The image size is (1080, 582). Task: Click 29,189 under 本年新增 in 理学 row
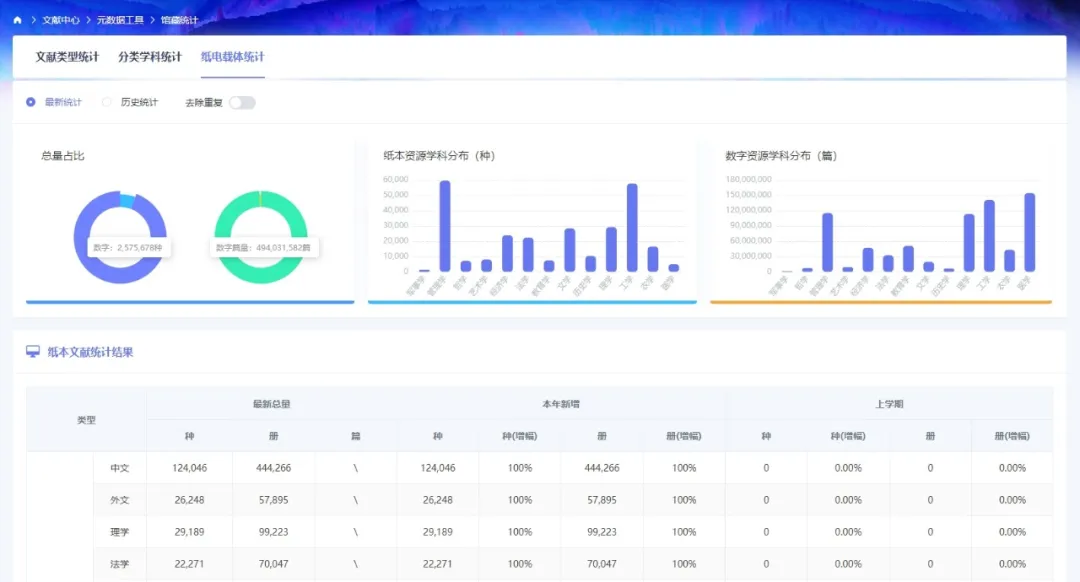coord(437,532)
